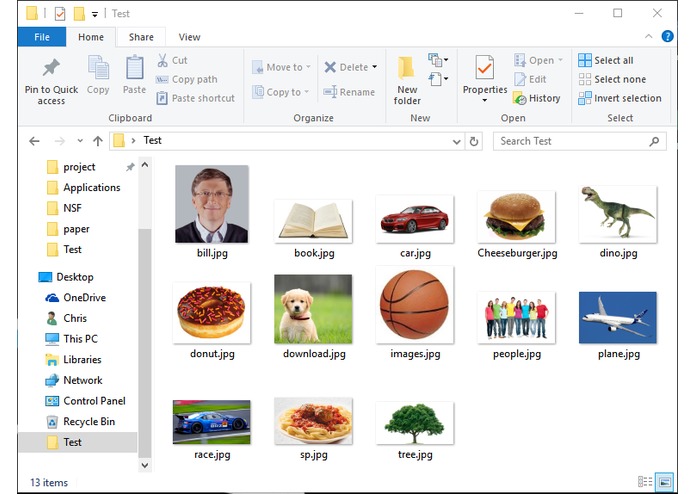The width and height of the screenshot is (695, 494).
Task: Open Customize Quick Access Toolbar dropdown
Action: (x=94, y=14)
